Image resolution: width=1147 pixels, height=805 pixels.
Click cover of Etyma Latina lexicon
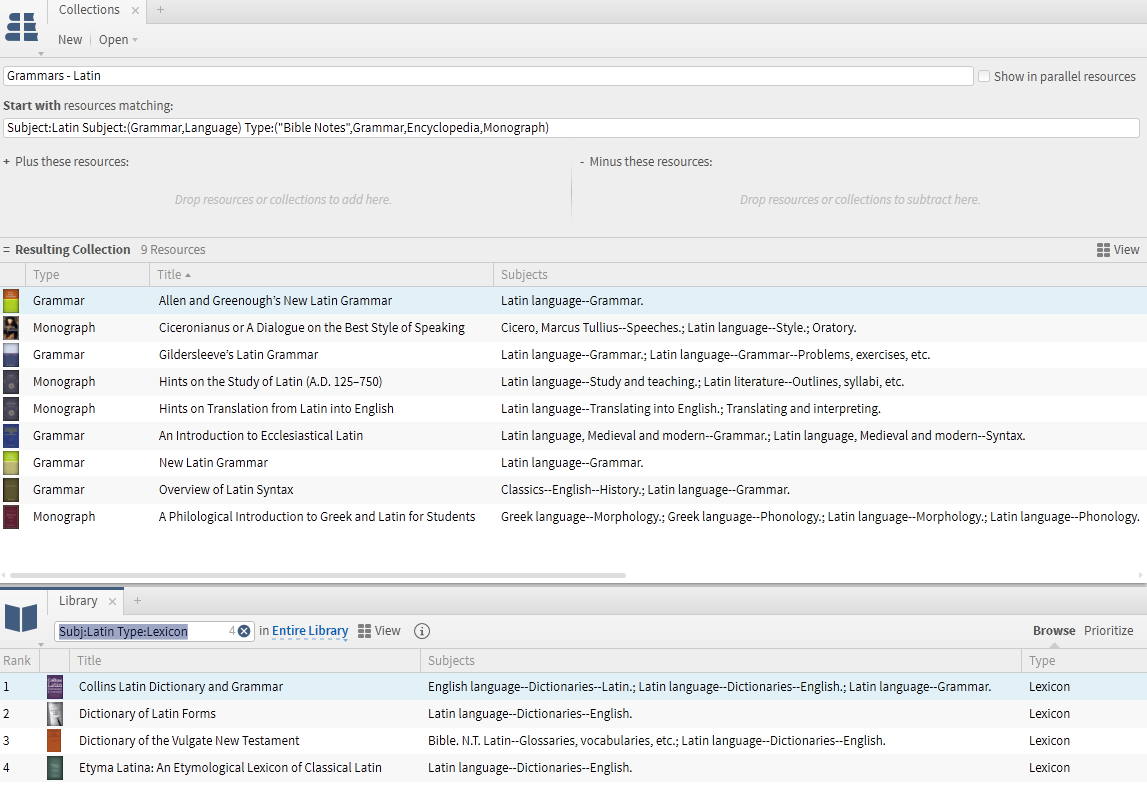[x=55, y=768]
